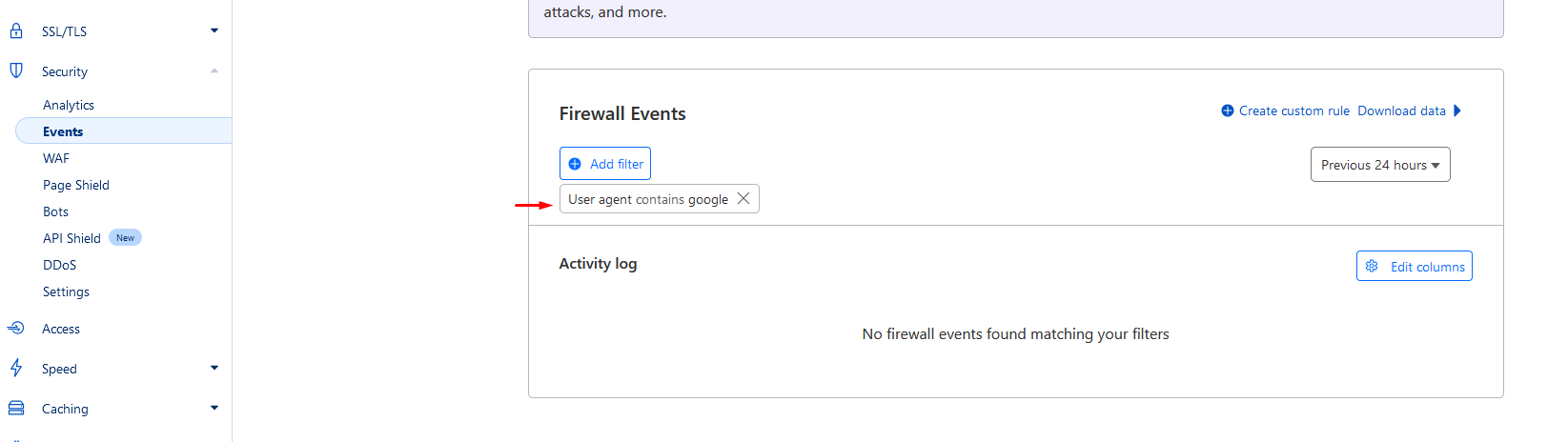Click the Add filter button
Image resolution: width=1568 pixels, height=442 pixels.
(605, 164)
